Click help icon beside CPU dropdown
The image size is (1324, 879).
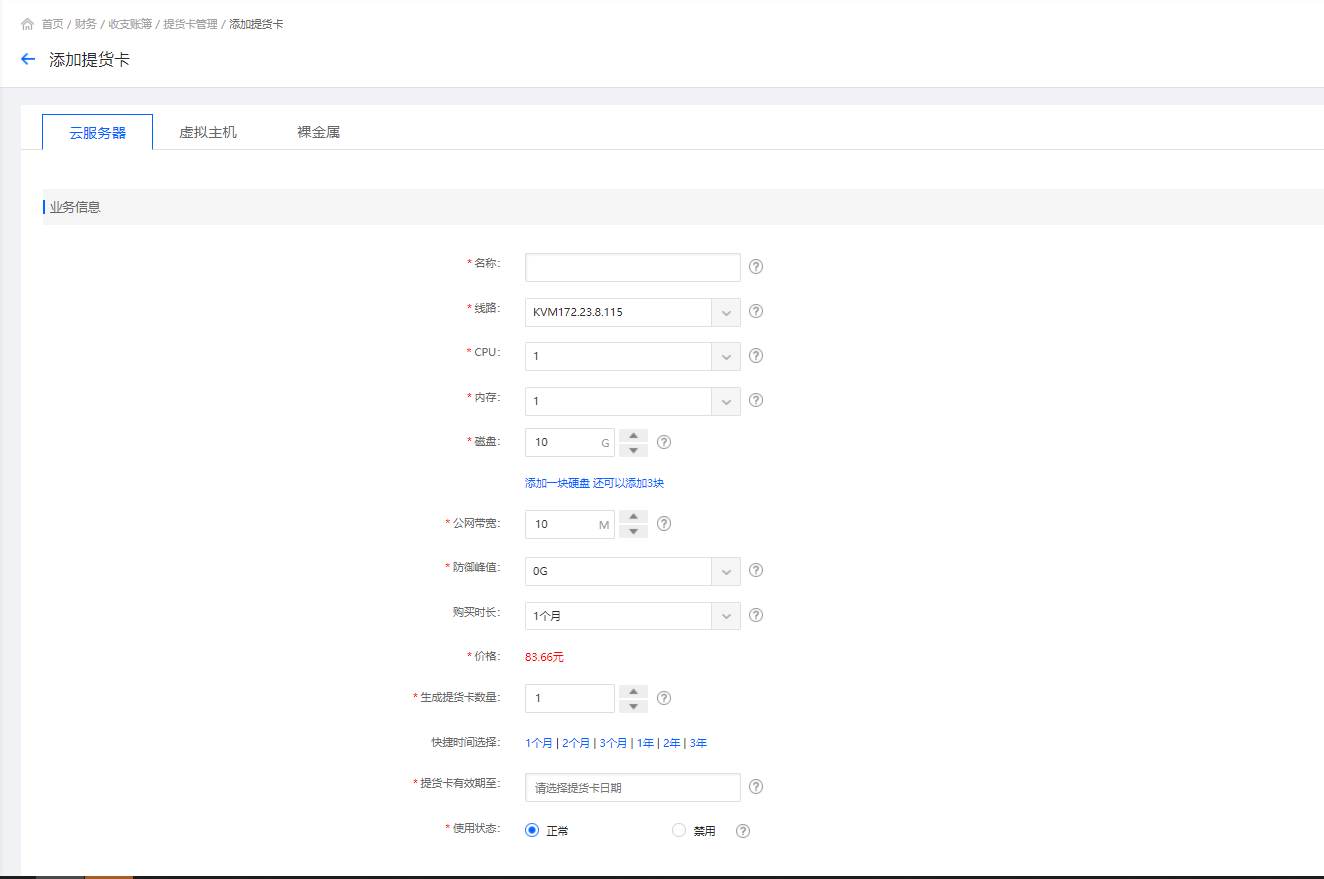coord(756,356)
